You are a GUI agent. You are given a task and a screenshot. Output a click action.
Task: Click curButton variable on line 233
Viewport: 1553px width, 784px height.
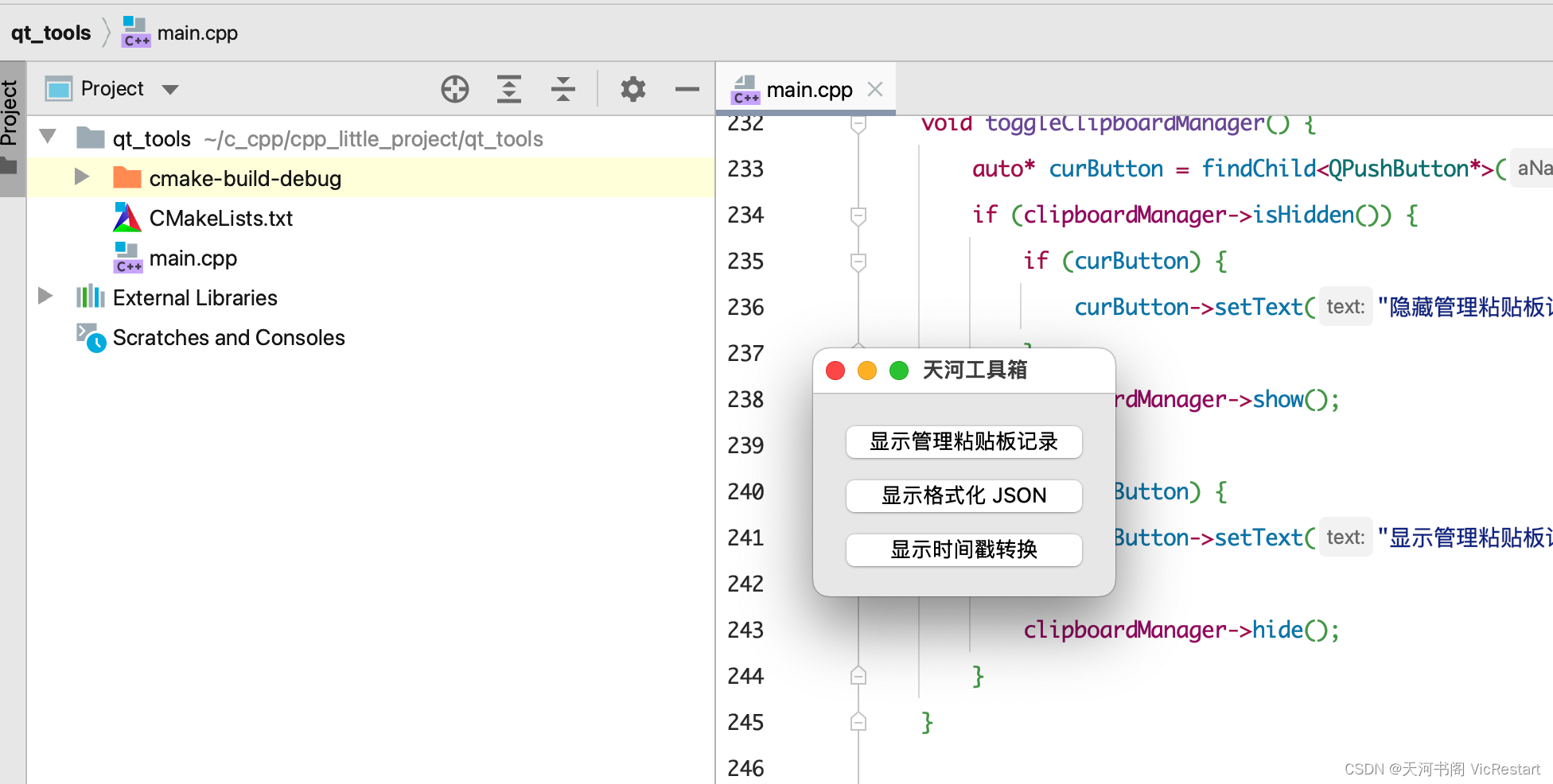point(1106,169)
